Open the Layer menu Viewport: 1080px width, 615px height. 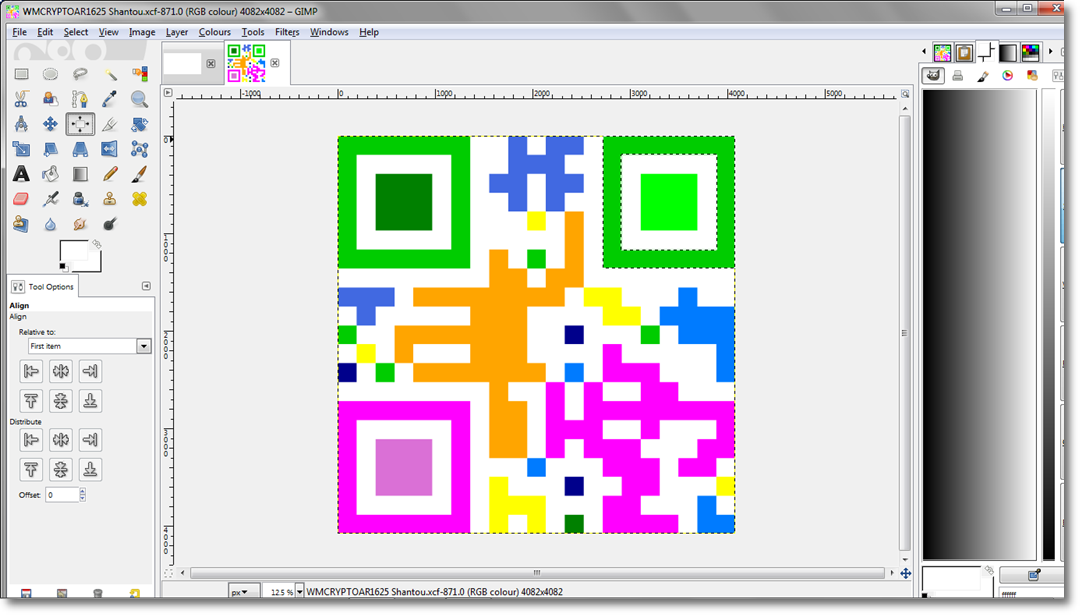[177, 32]
